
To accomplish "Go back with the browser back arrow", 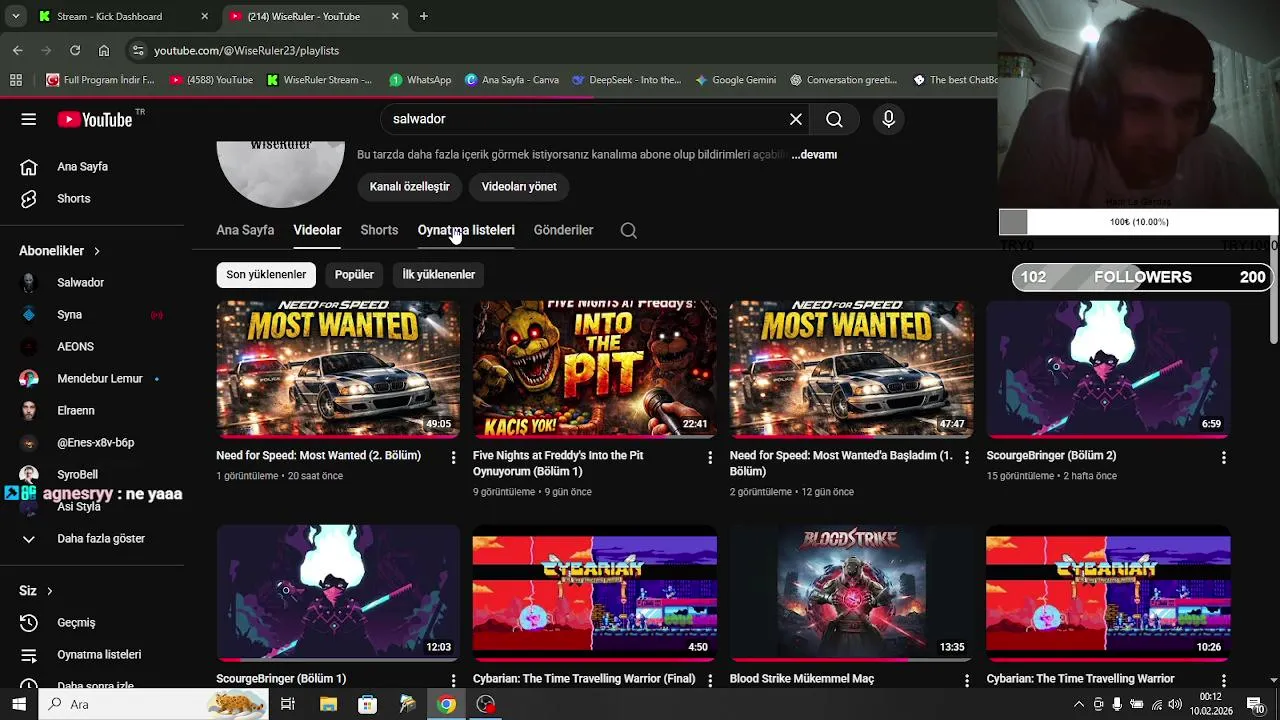I will [17, 50].
